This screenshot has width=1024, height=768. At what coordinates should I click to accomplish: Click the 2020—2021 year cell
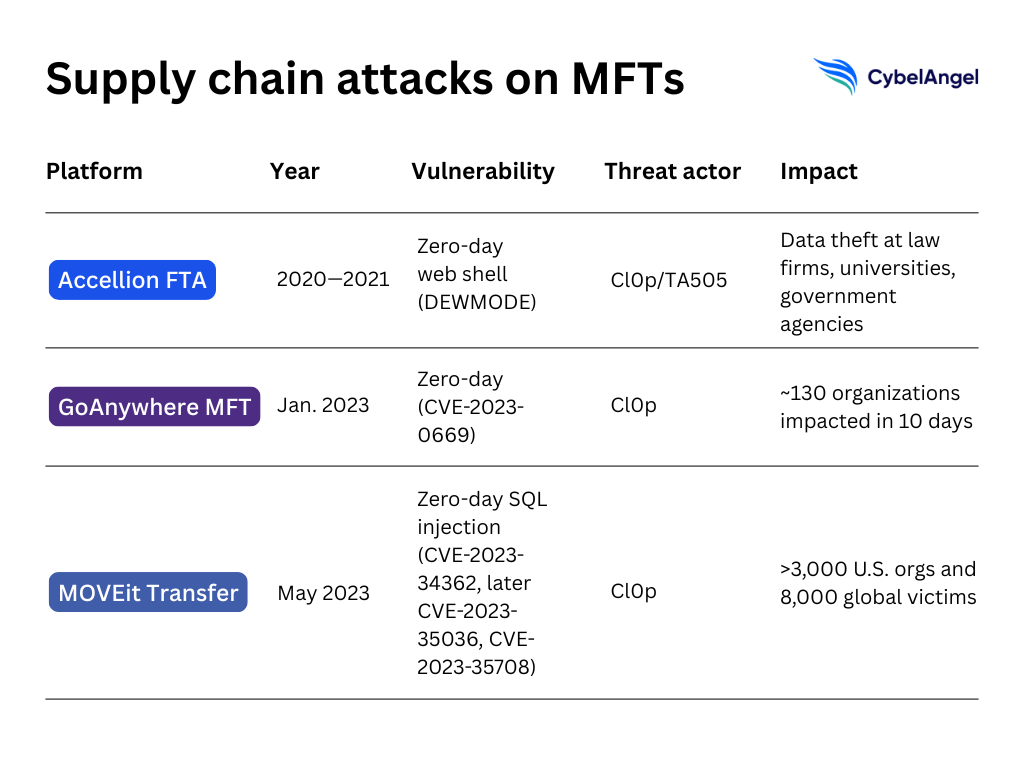[x=333, y=280]
